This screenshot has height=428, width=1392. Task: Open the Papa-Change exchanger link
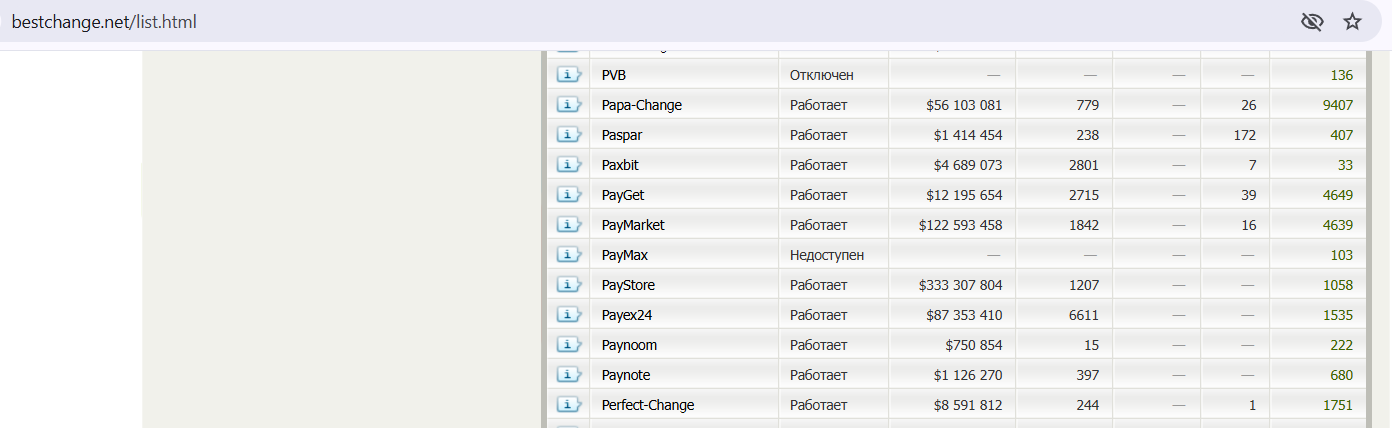pyautogui.click(x=642, y=105)
